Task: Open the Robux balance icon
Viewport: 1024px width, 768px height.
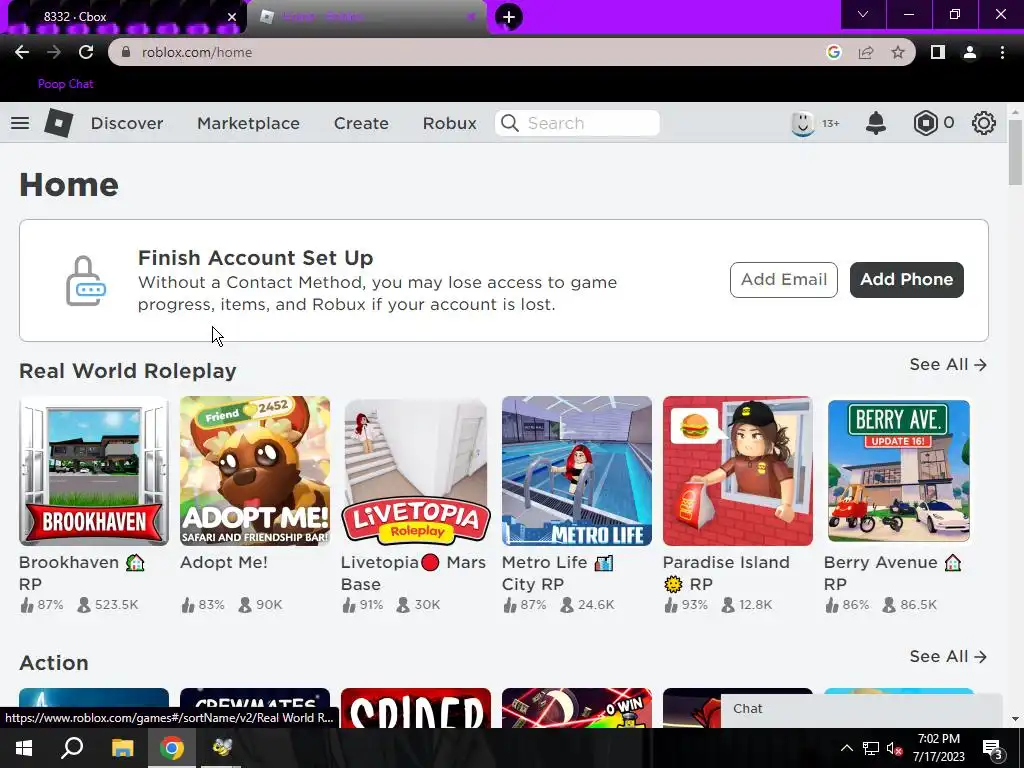Action: pos(925,123)
